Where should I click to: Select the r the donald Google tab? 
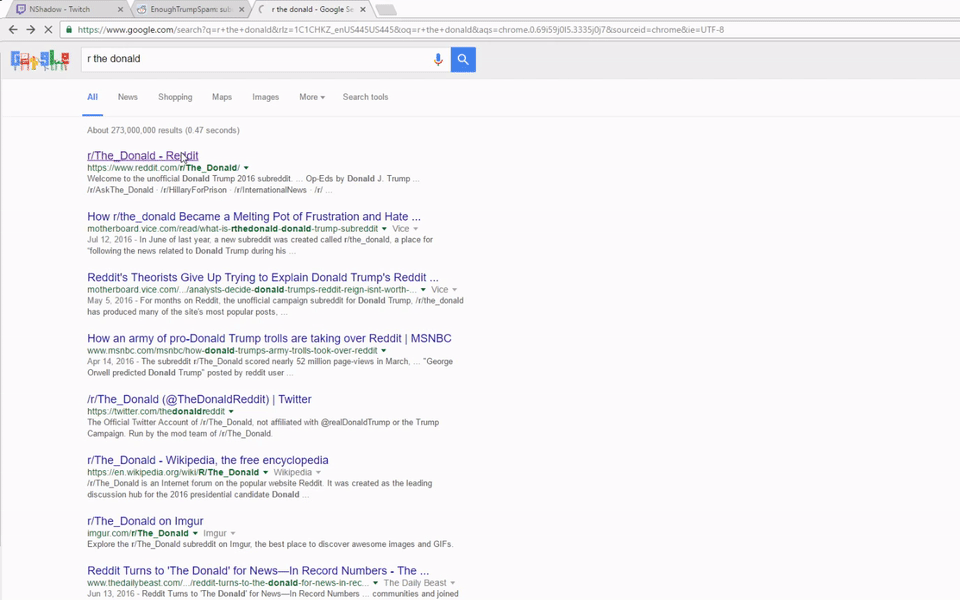pos(312,9)
